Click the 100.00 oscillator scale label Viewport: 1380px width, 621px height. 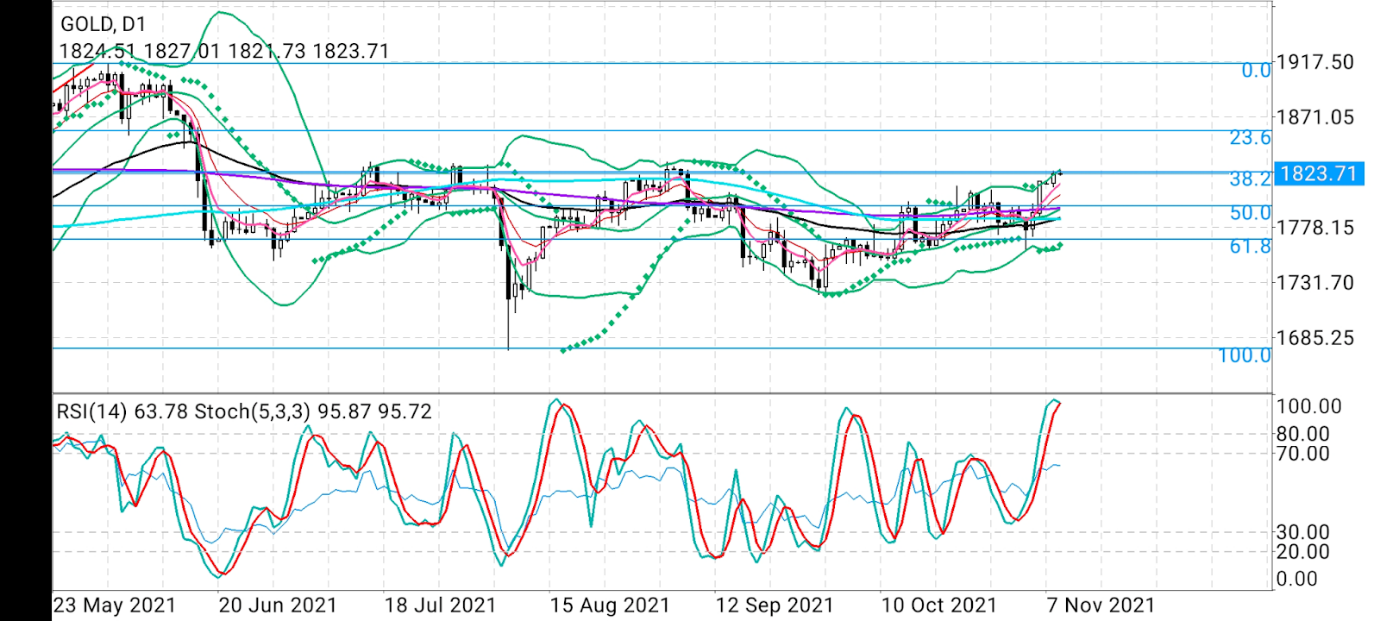click(x=1309, y=406)
